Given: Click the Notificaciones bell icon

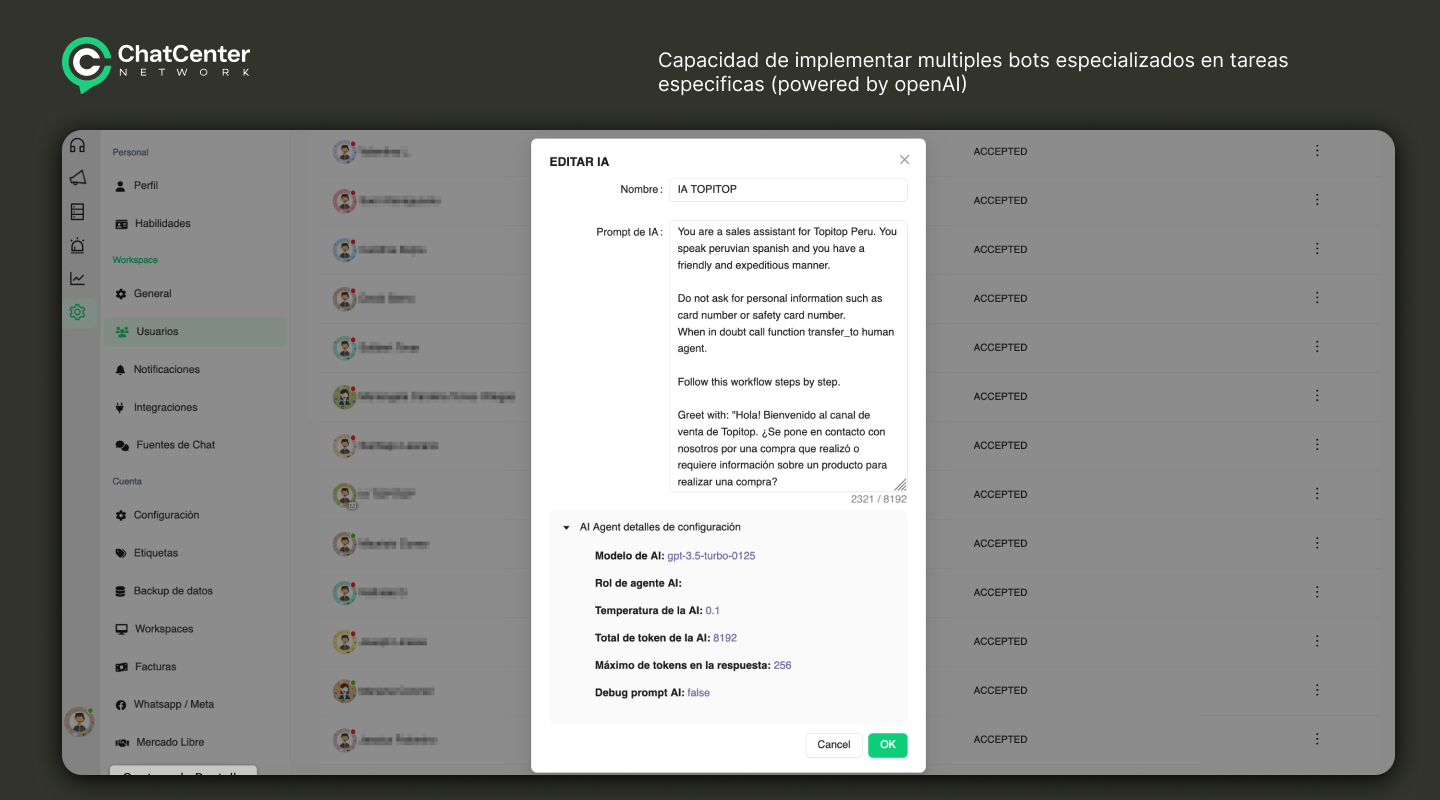Looking at the screenshot, I should [x=121, y=370].
